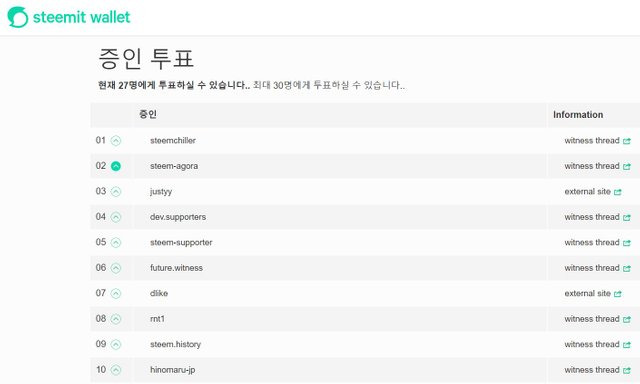This screenshot has width=640, height=384.
Task: Click the 증인 투표 page heading
Action: pyautogui.click(x=146, y=58)
